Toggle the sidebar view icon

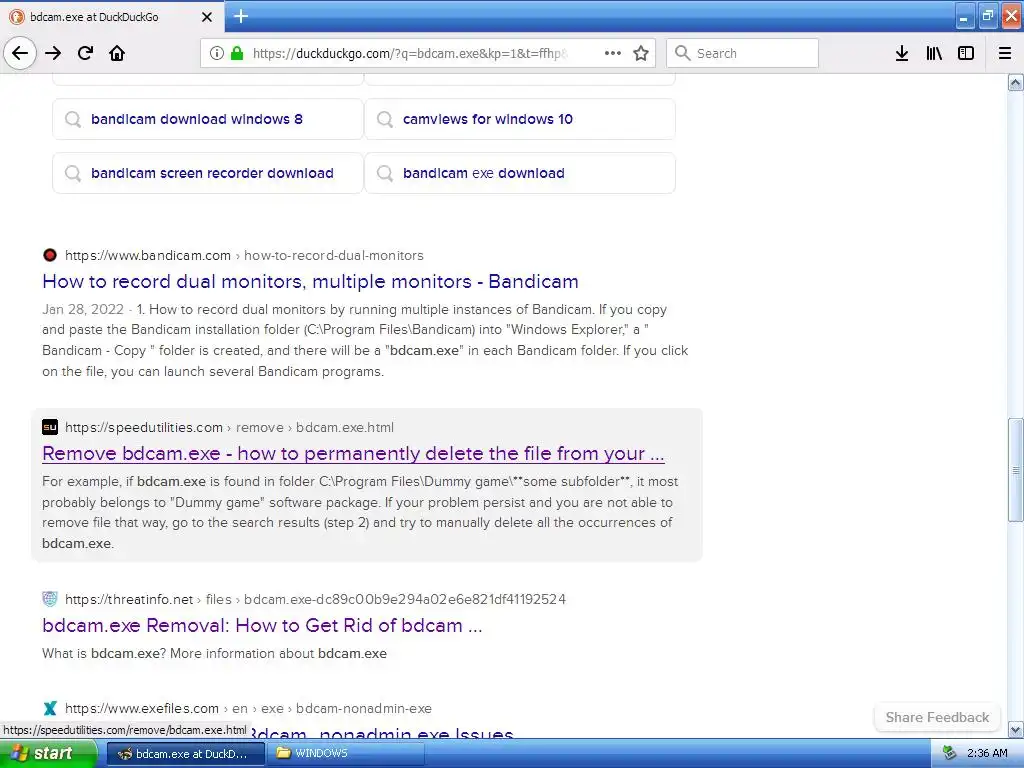click(966, 53)
